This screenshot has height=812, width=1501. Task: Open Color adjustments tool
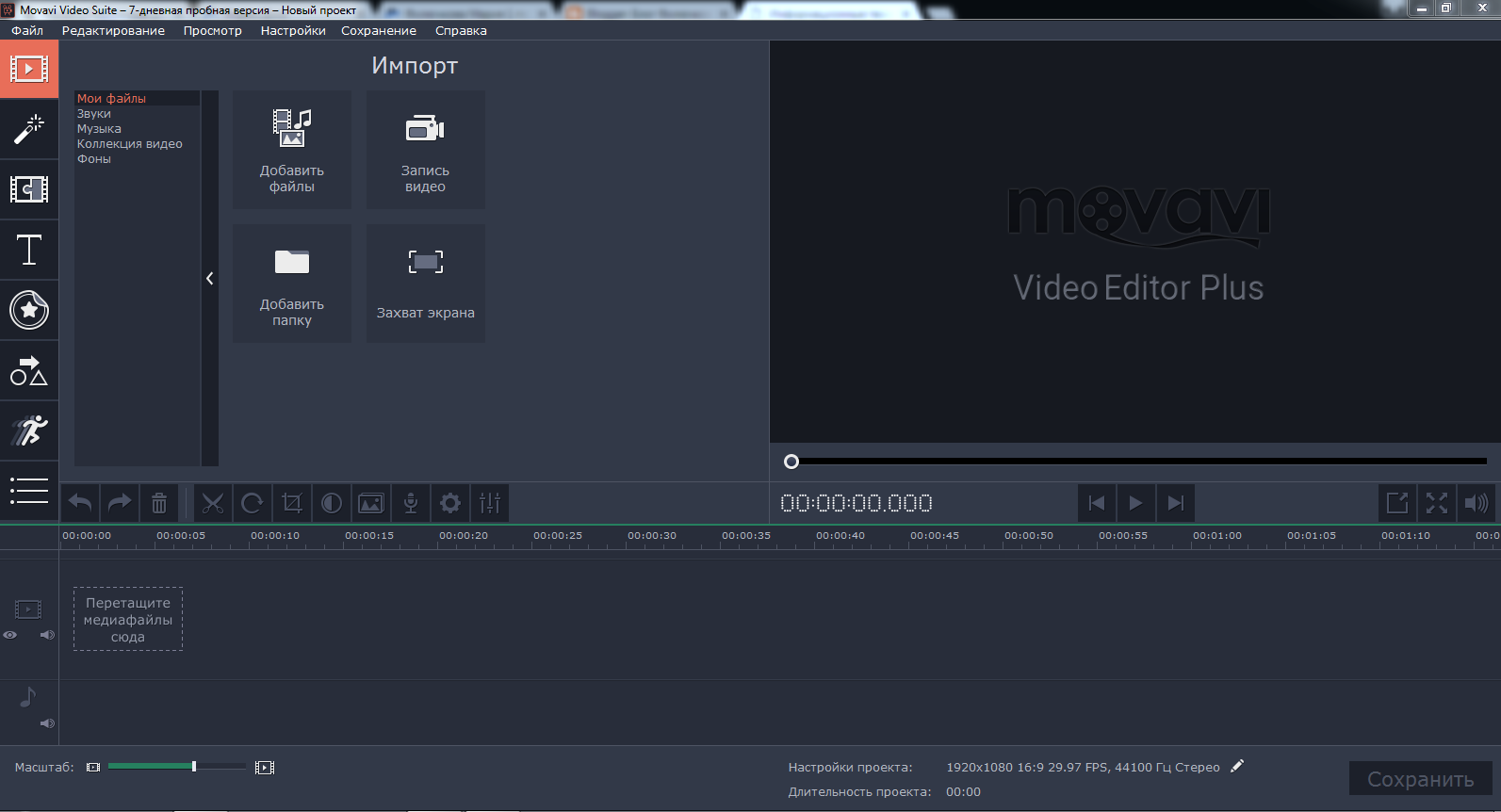tap(332, 503)
